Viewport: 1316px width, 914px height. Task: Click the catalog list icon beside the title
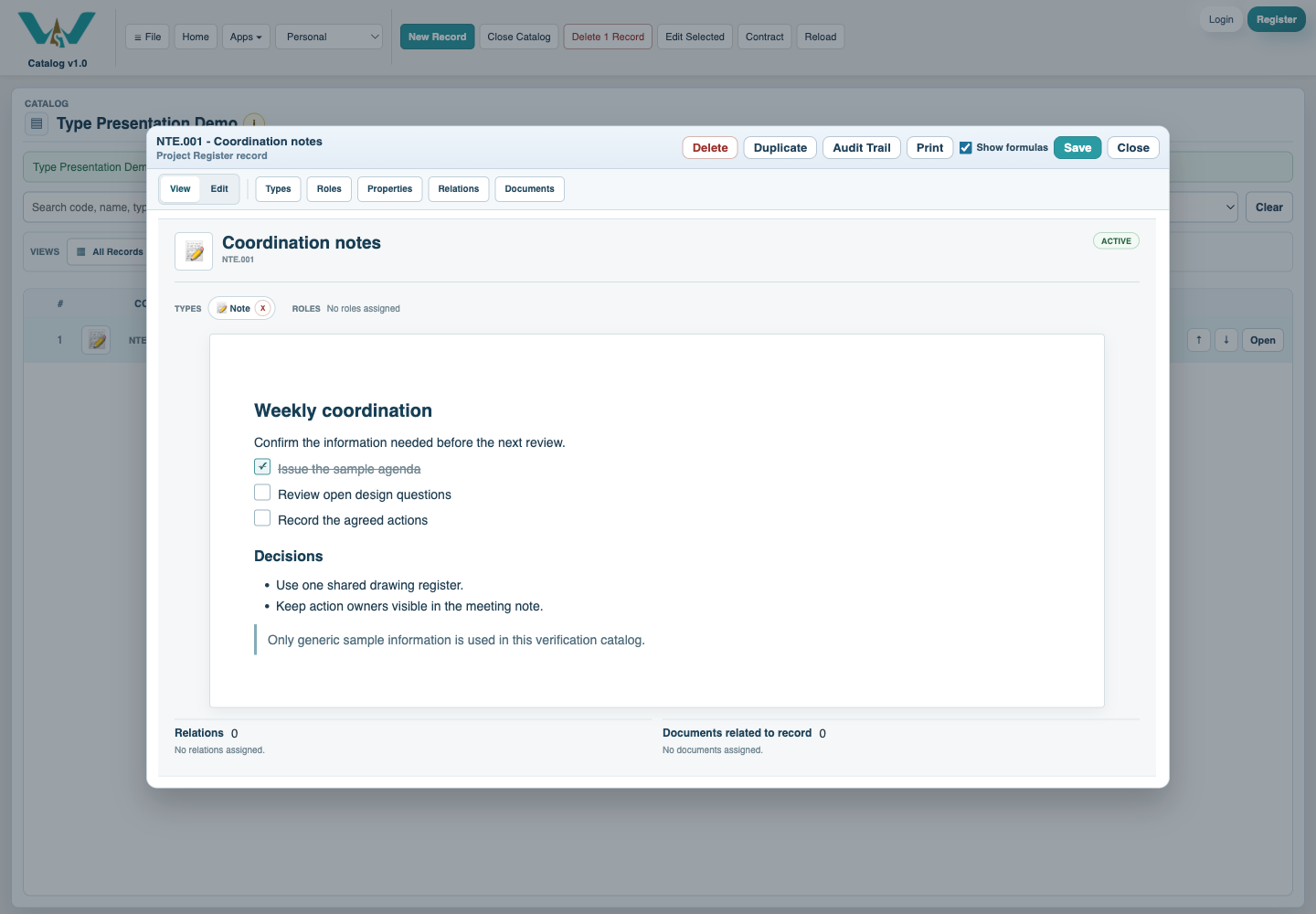pyautogui.click(x=37, y=123)
